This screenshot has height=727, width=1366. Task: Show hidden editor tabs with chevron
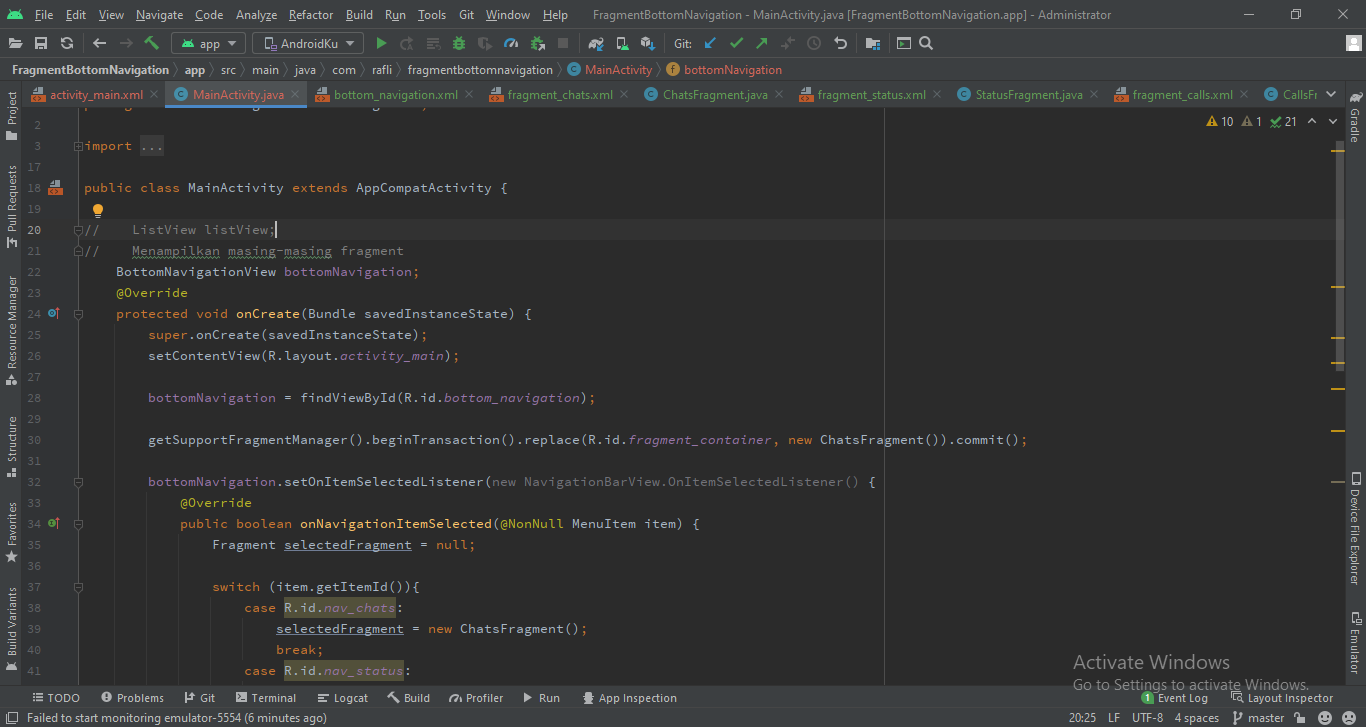pos(1330,94)
